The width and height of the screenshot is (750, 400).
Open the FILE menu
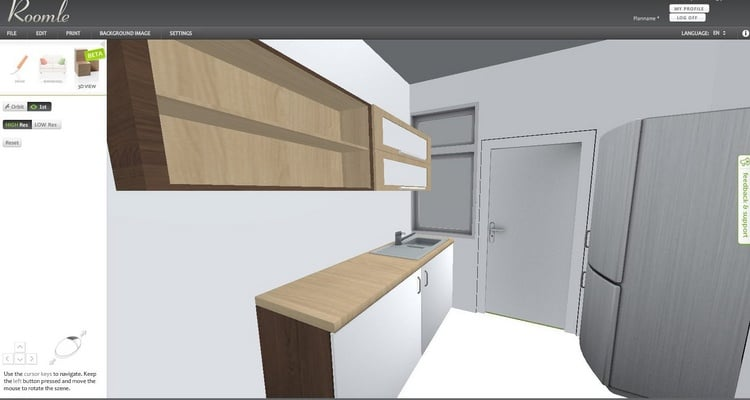coord(11,33)
